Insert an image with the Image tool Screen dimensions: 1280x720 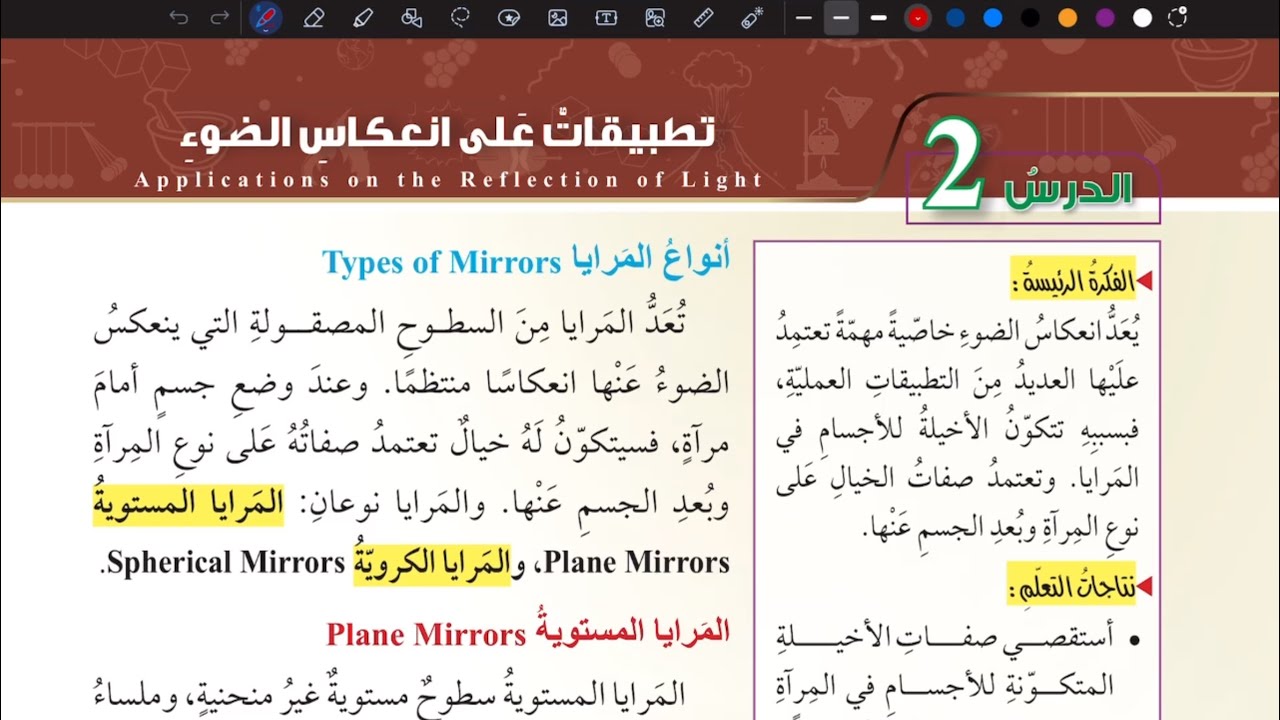[557, 18]
